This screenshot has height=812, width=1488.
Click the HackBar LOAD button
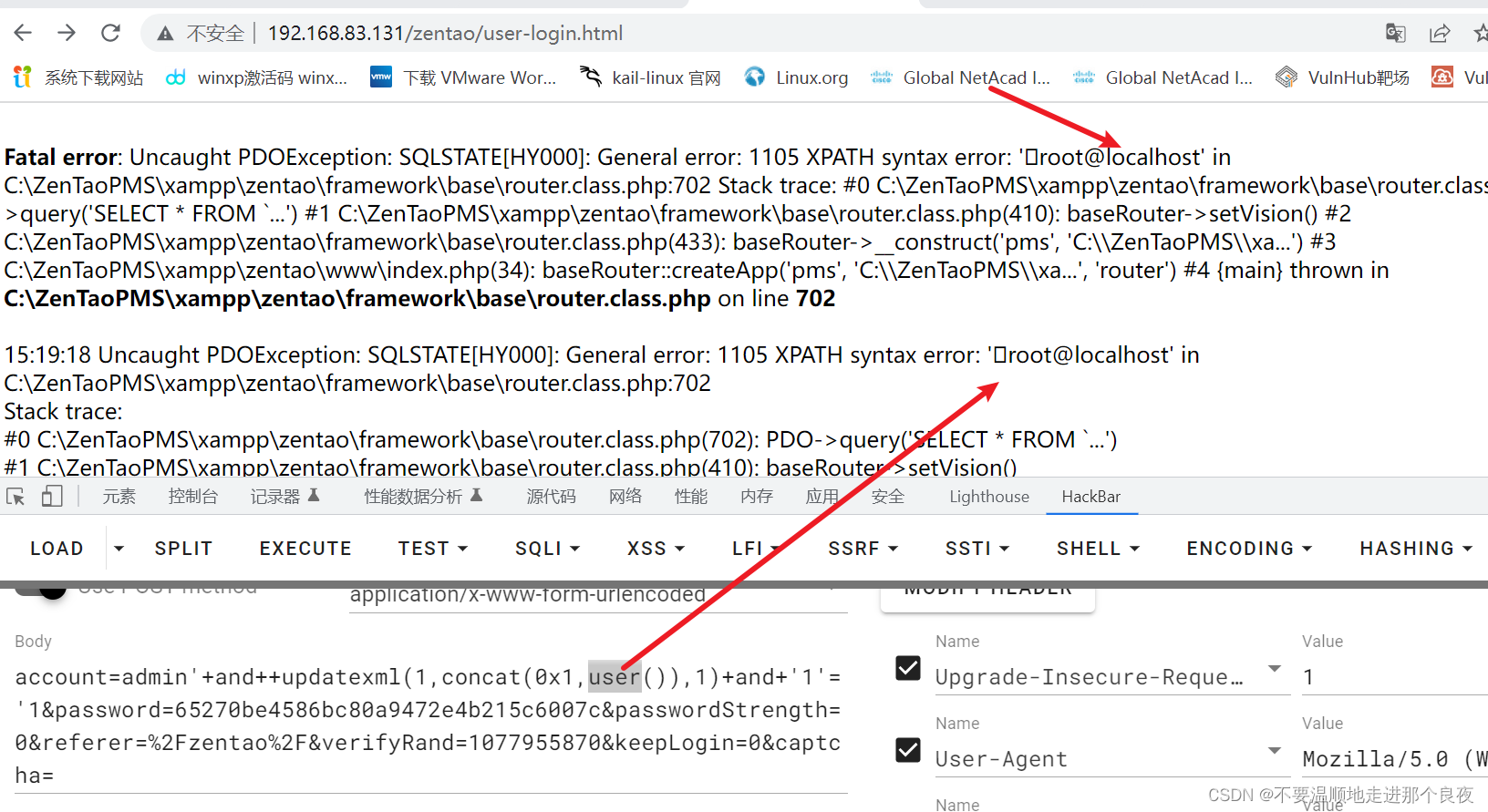pos(57,549)
